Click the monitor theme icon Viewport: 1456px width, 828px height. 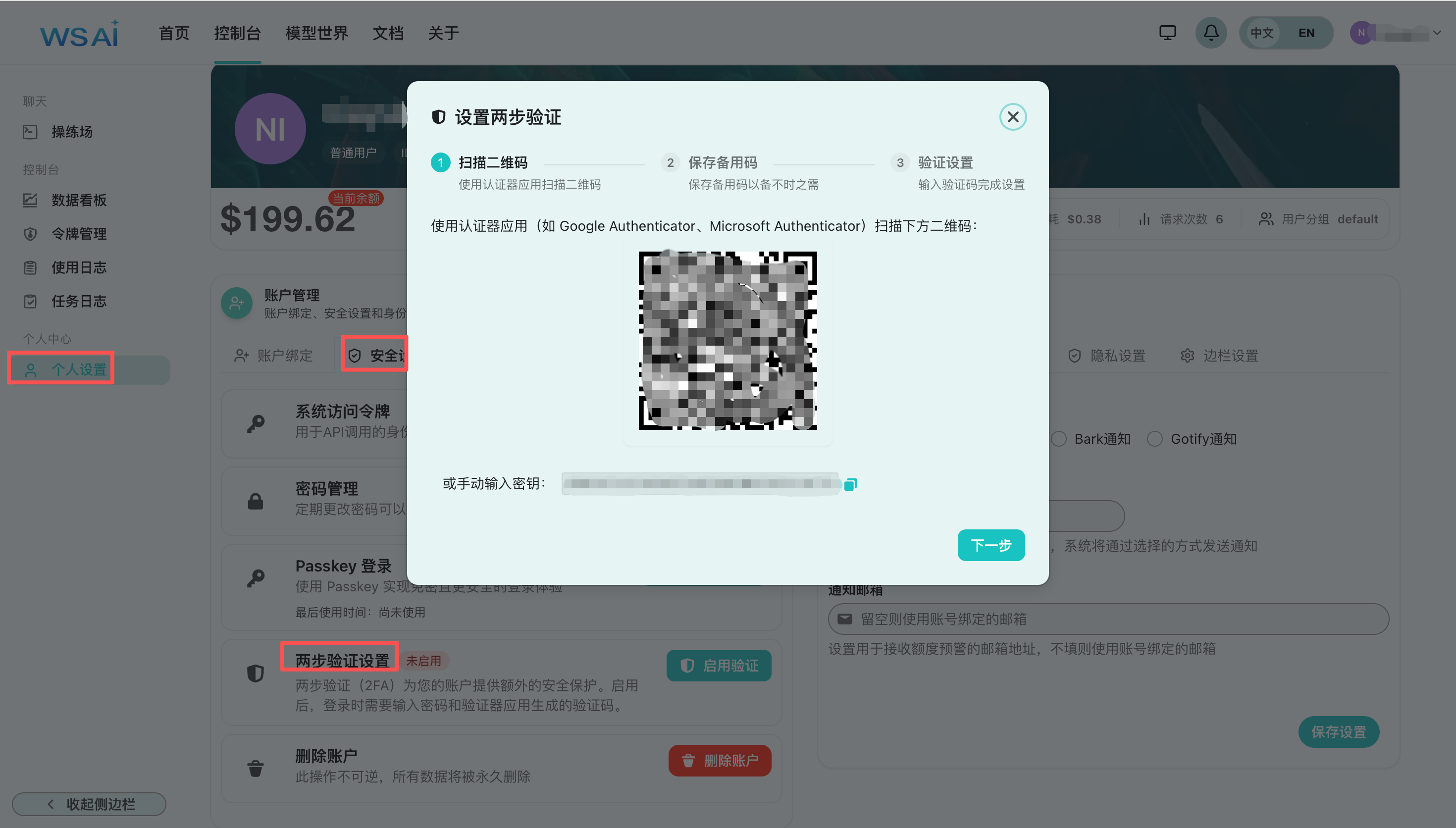(1167, 32)
